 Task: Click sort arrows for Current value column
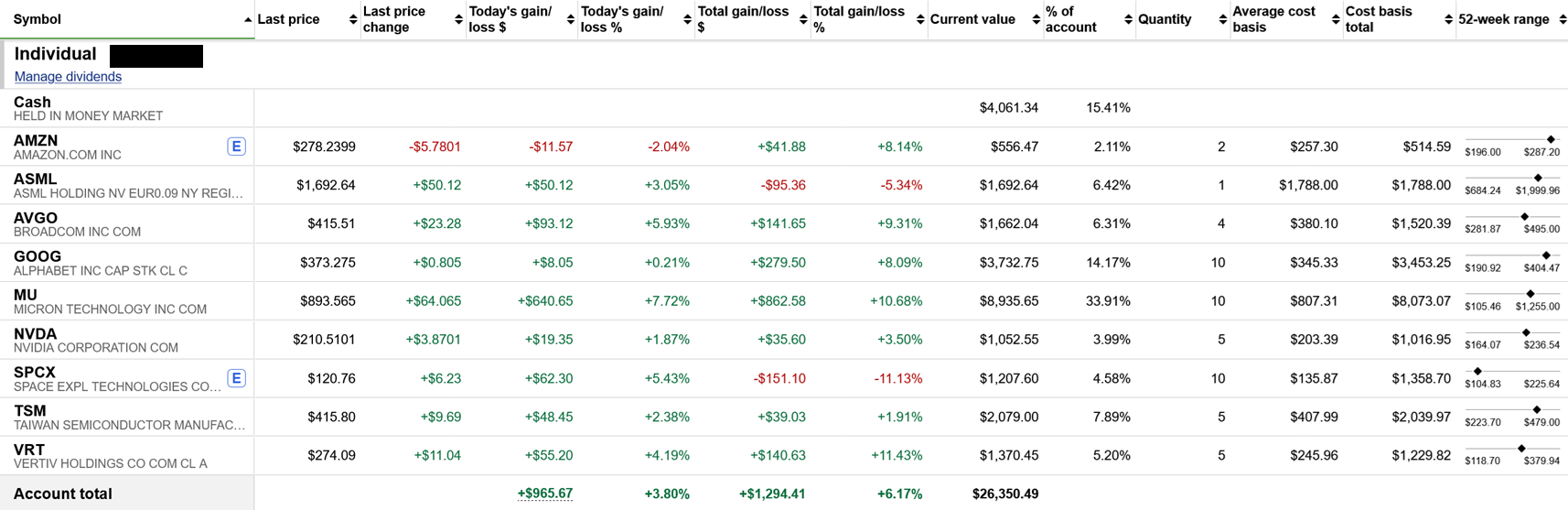pyautogui.click(x=1036, y=19)
